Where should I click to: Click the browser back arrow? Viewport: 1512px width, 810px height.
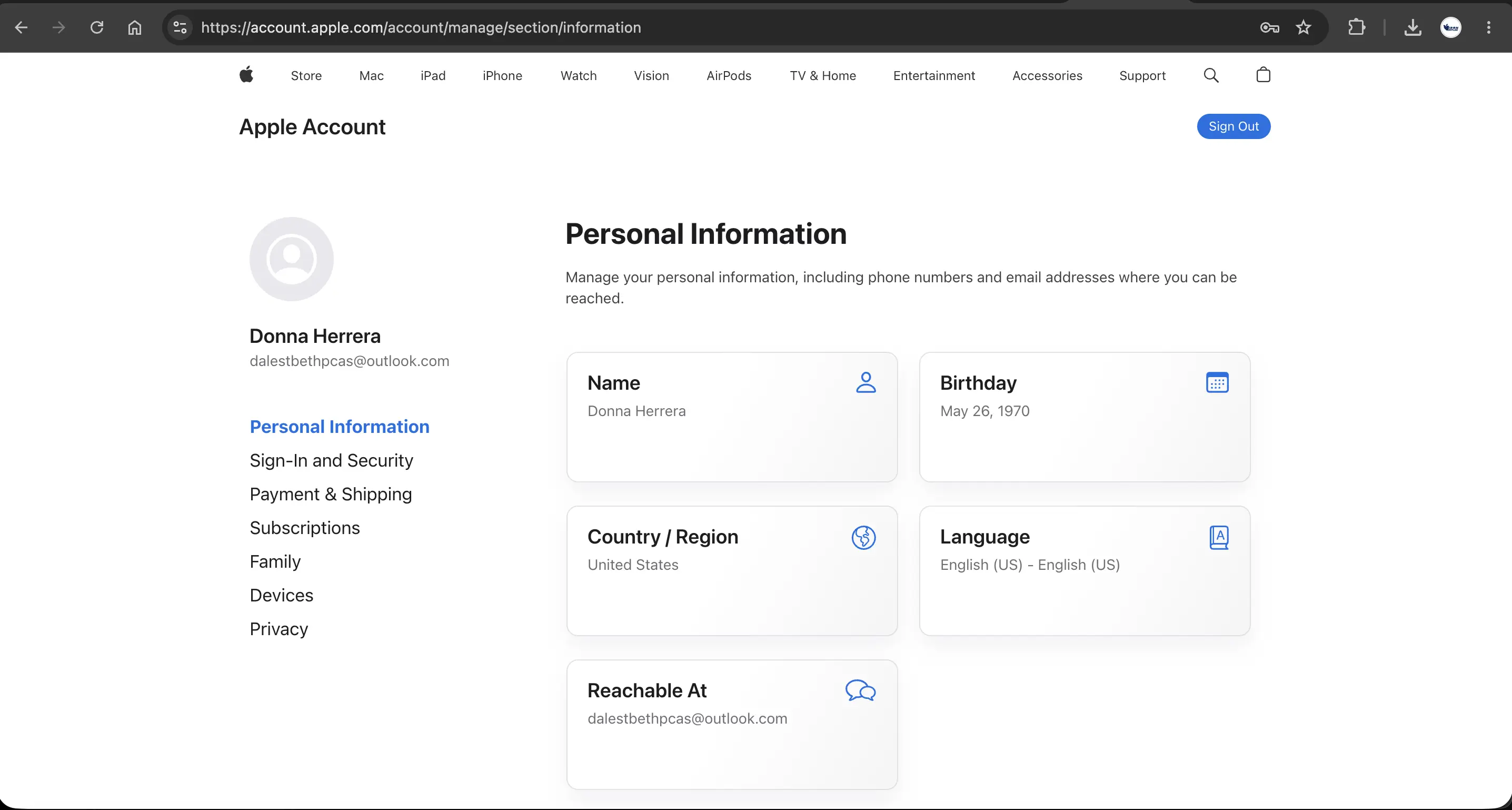21,27
